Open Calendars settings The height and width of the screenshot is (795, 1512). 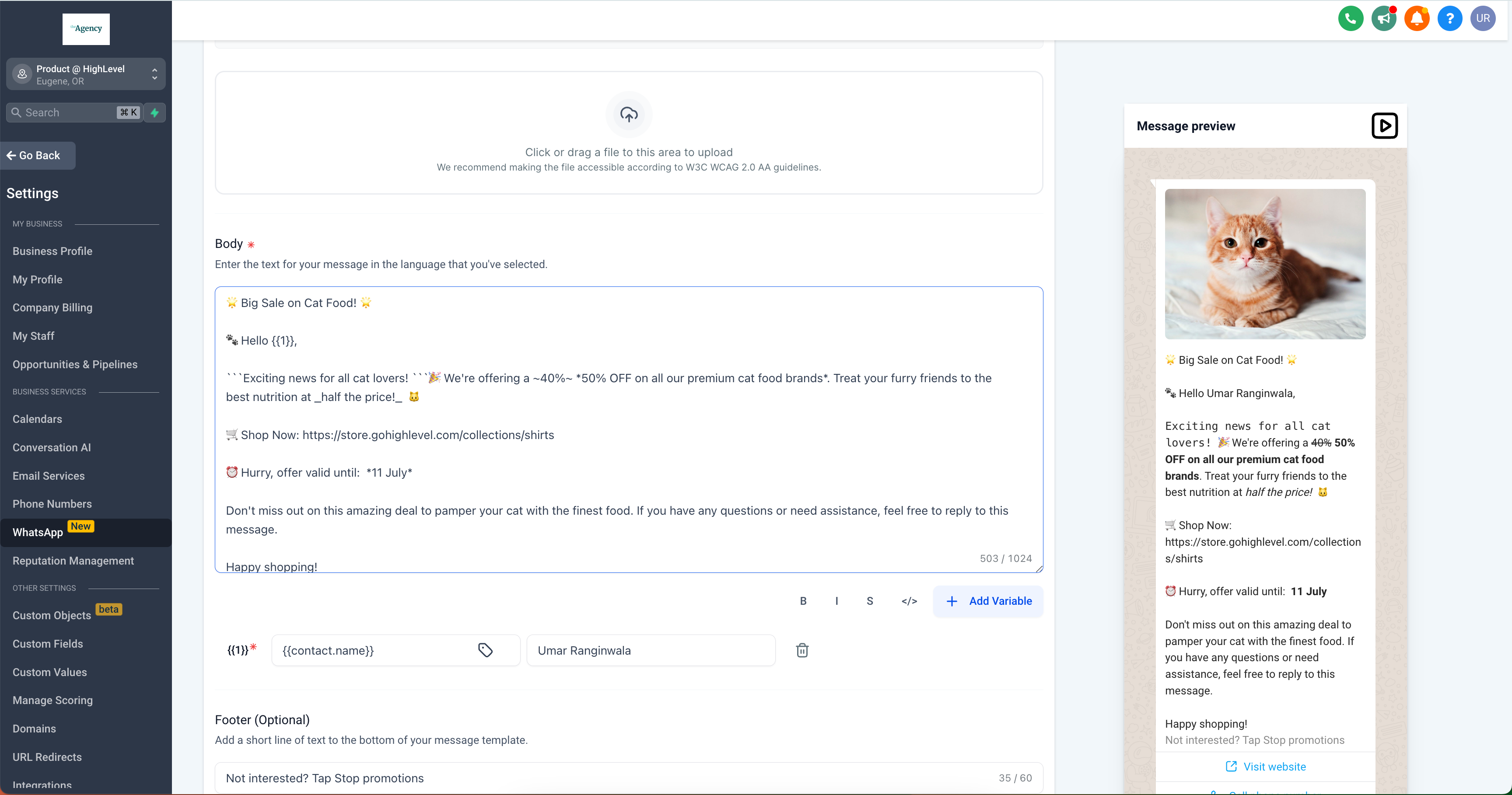(x=37, y=419)
